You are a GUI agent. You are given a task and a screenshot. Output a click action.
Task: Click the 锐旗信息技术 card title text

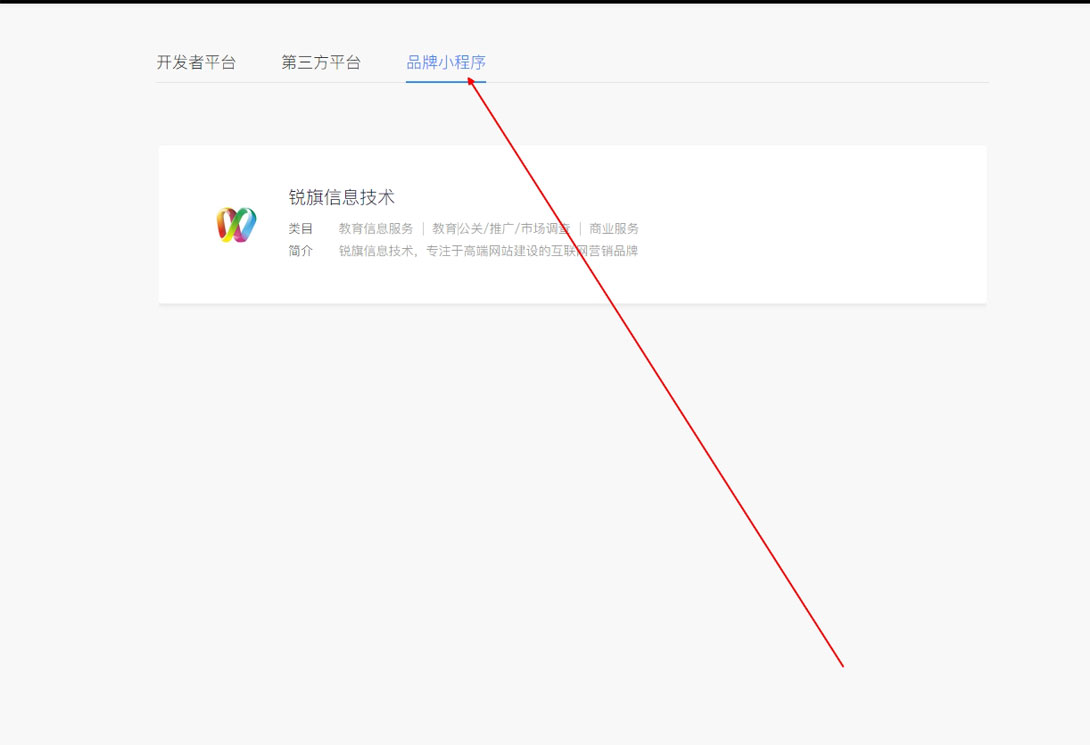[x=341, y=196]
